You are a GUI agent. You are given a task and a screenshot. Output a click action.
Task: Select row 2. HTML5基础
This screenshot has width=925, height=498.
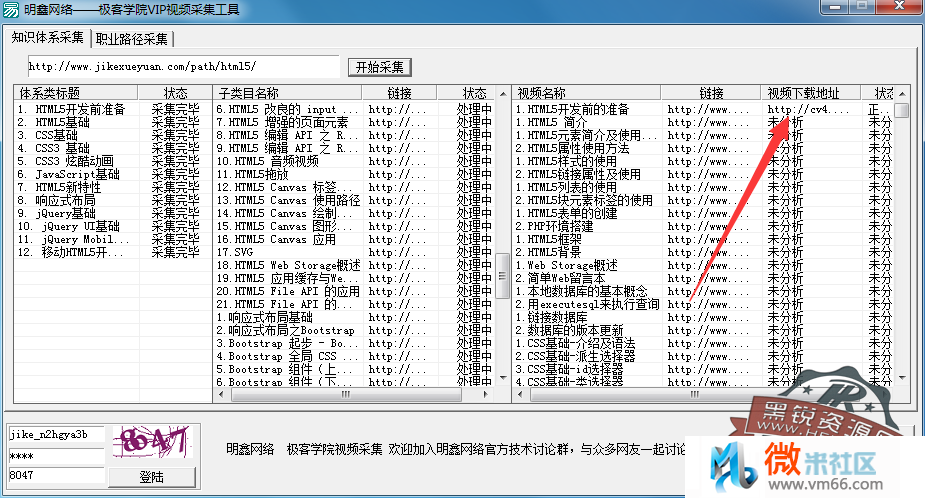(54, 122)
